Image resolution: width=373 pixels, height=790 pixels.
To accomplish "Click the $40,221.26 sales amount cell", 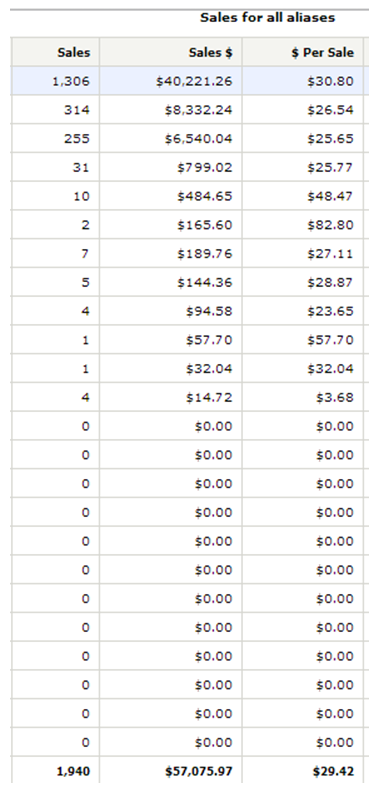I will click(171, 81).
